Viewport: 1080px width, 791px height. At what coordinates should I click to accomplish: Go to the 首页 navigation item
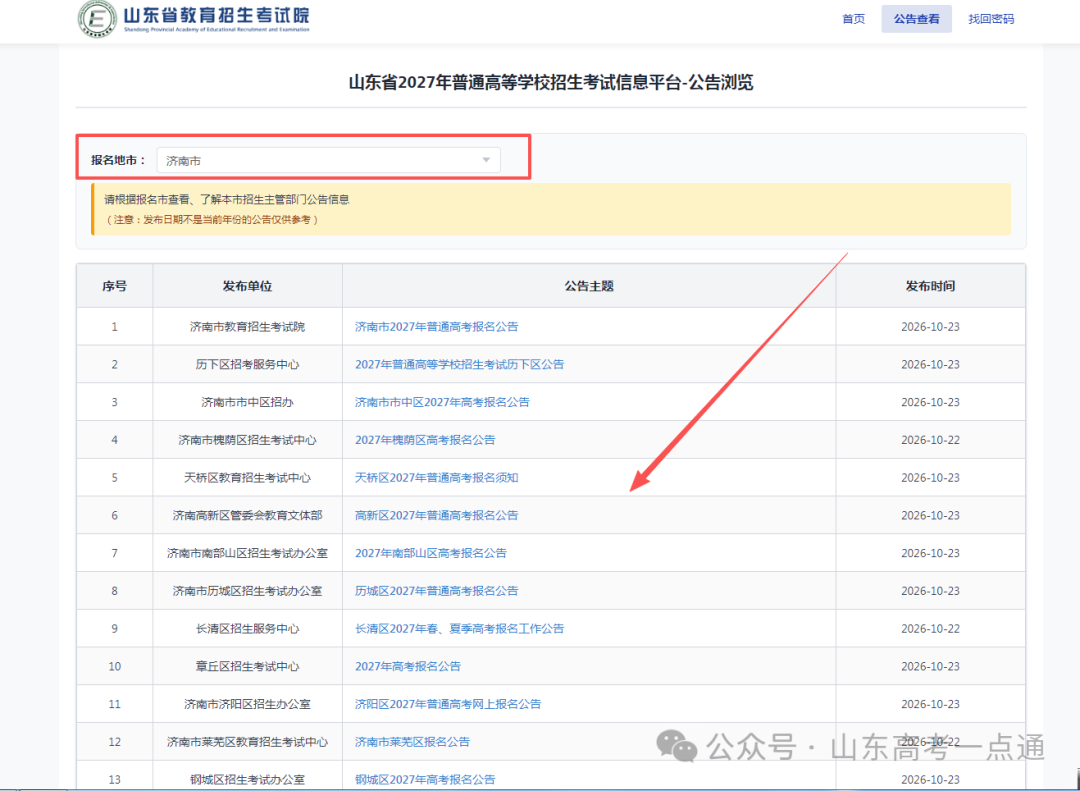click(x=853, y=19)
